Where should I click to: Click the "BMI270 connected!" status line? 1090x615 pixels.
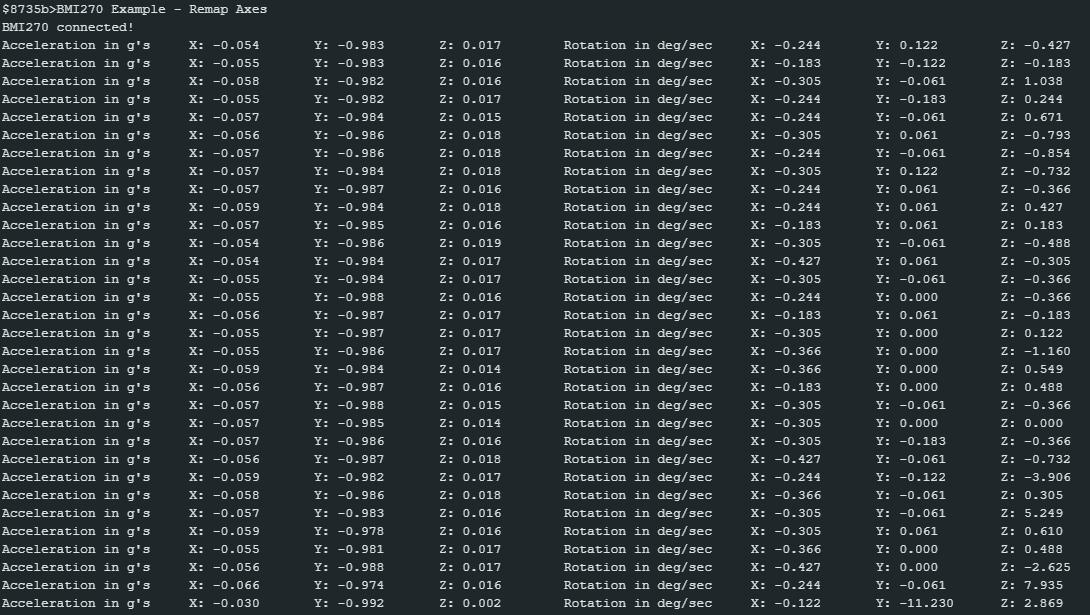tap(67, 27)
